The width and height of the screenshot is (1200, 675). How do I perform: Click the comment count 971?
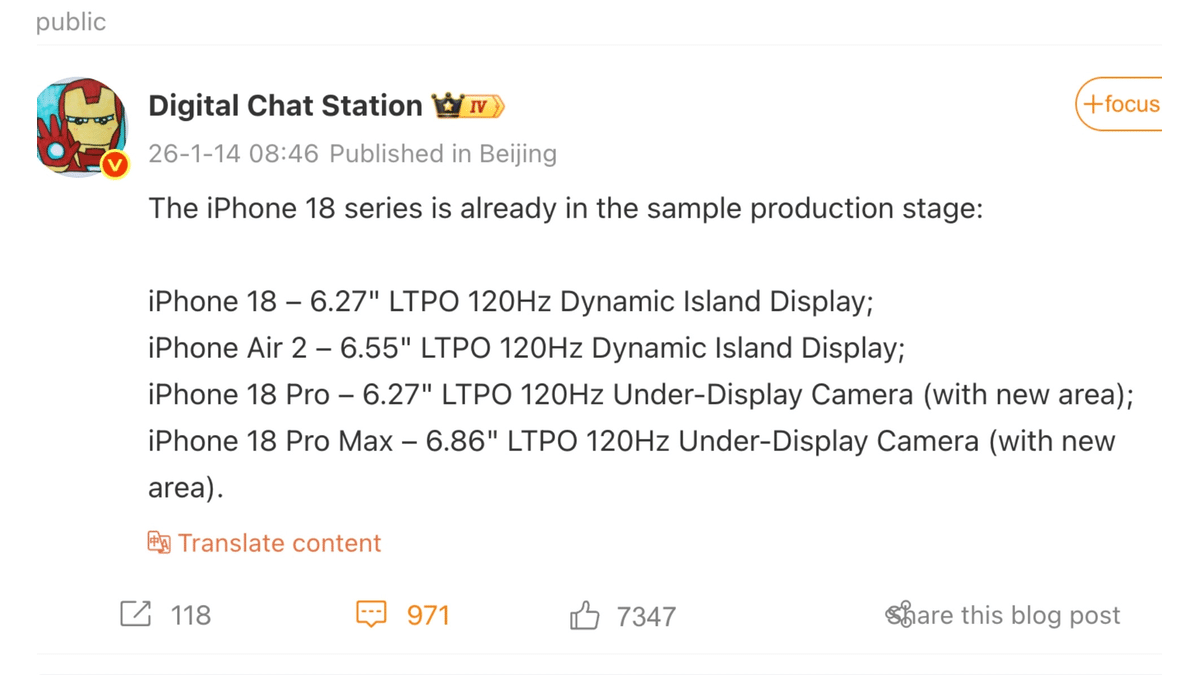(x=428, y=615)
